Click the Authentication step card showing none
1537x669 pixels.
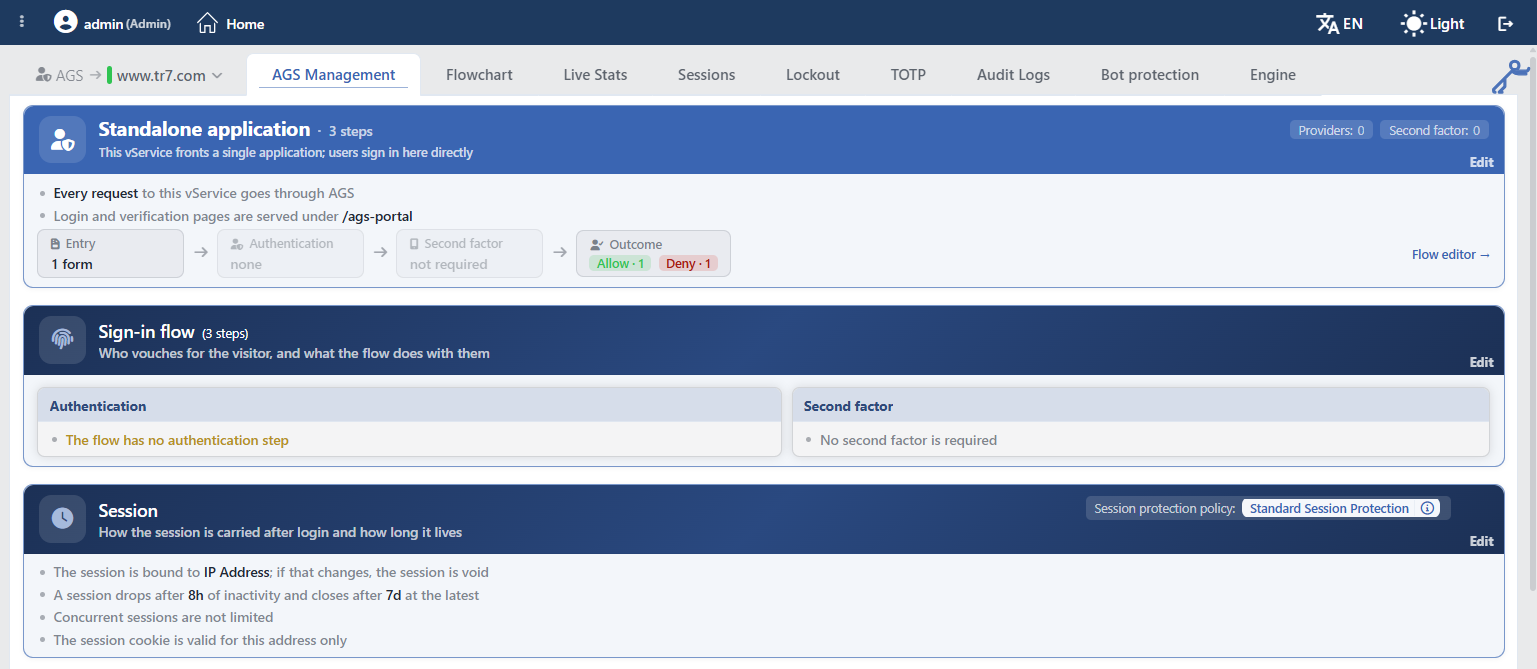coord(290,254)
